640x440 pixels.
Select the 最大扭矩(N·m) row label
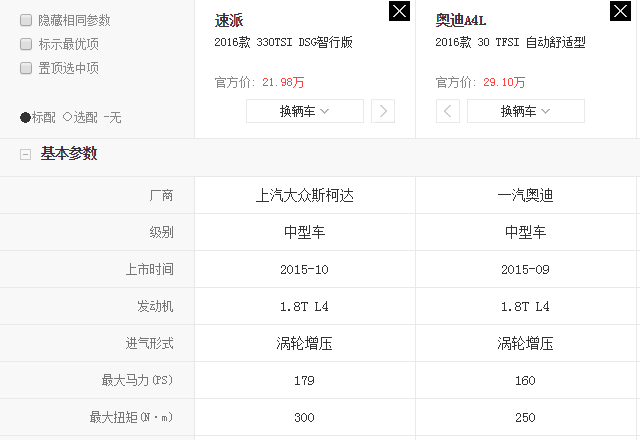131,417
